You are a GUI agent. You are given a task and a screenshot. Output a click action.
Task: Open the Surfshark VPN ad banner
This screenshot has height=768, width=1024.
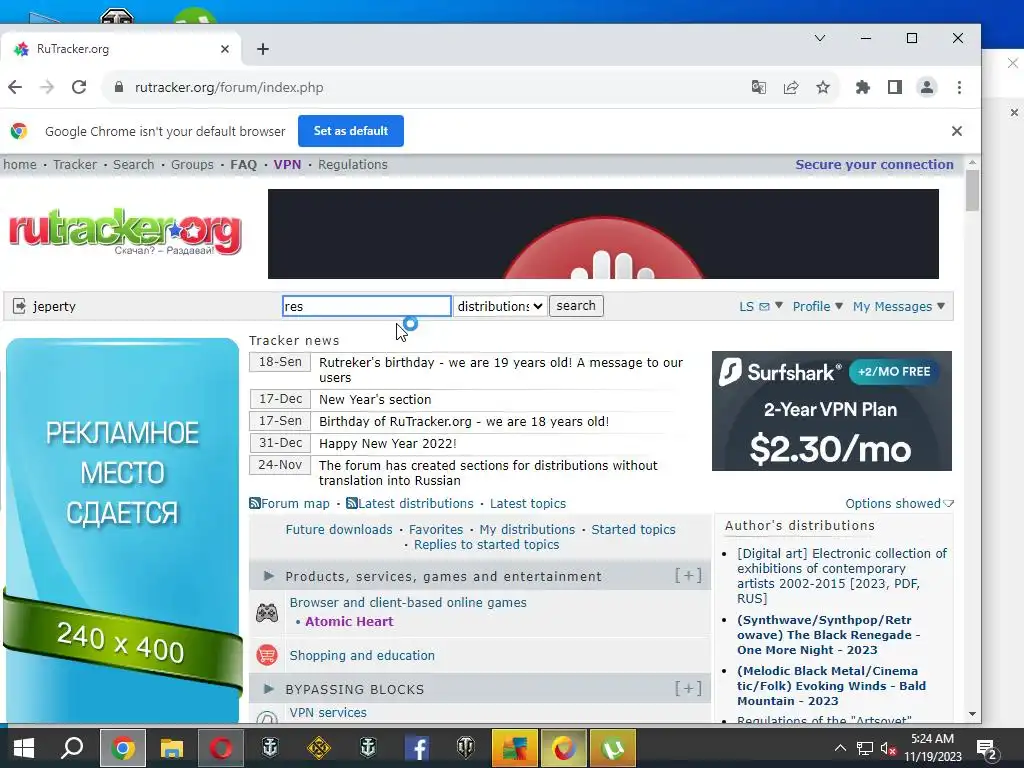(x=831, y=411)
